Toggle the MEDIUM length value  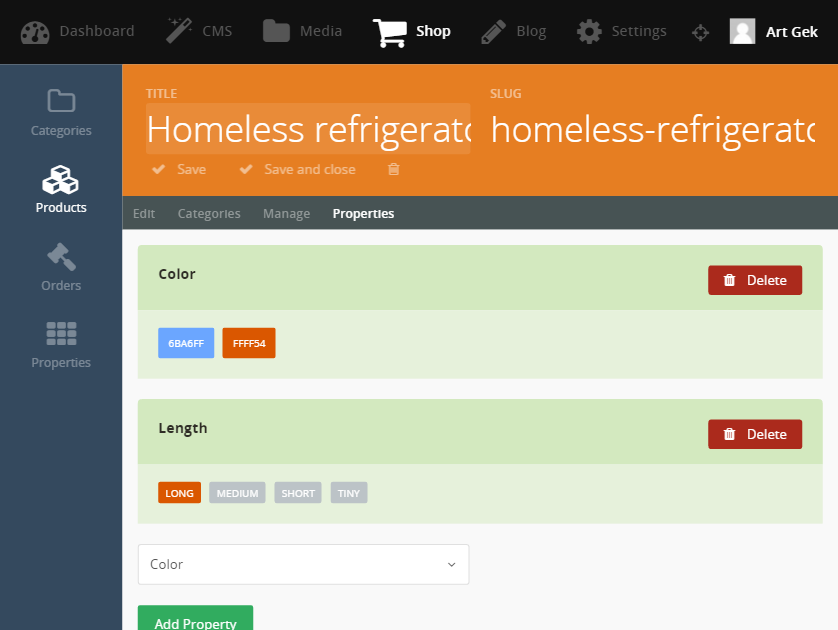tap(237, 493)
